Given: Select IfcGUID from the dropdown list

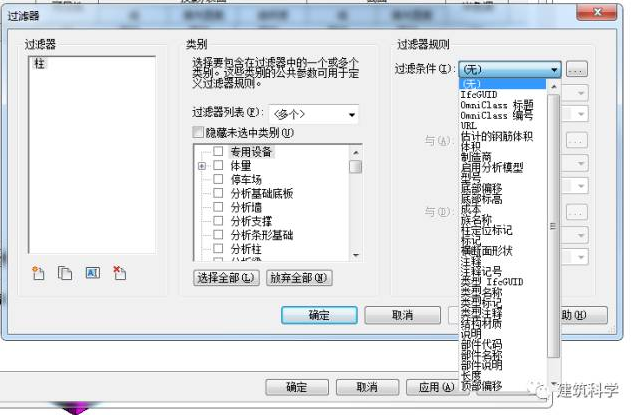Looking at the screenshot, I should click(483, 94).
